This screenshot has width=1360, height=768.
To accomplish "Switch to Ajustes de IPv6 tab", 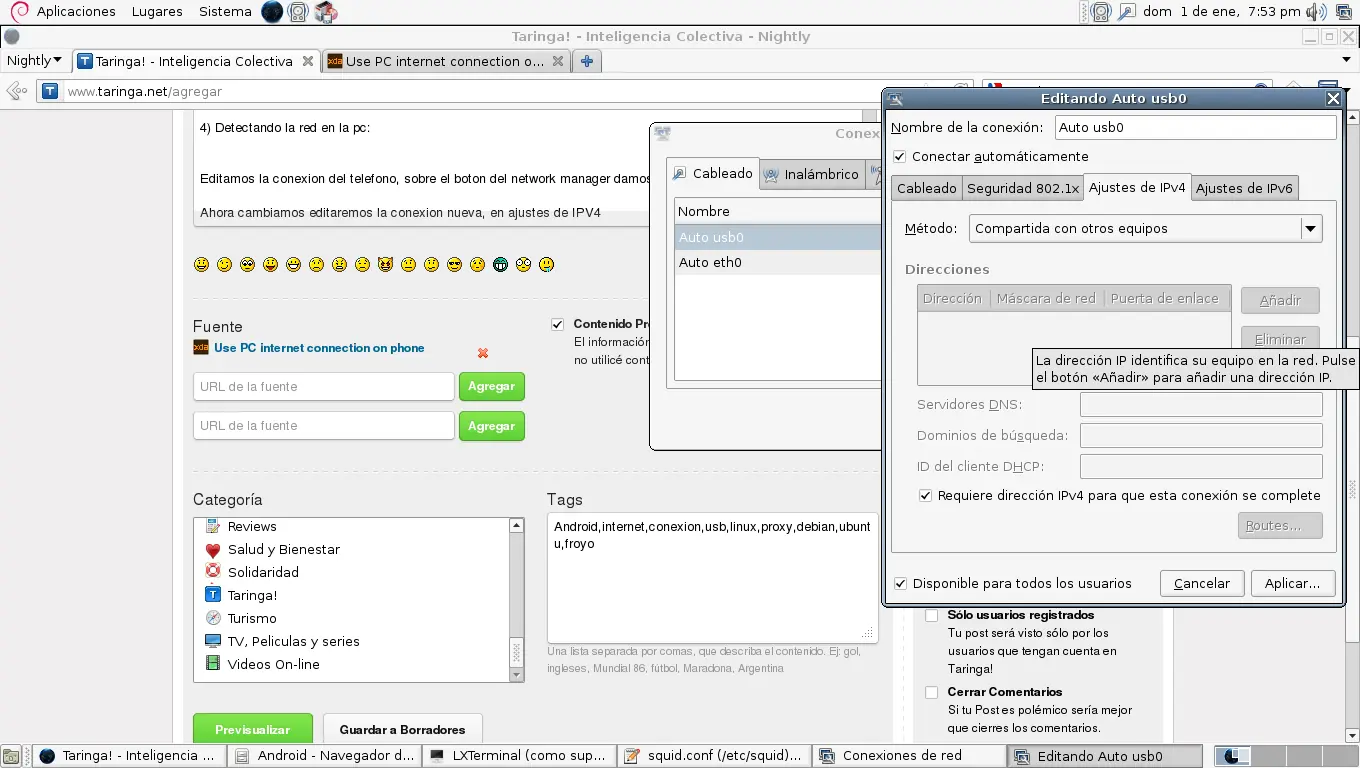I will (1244, 188).
